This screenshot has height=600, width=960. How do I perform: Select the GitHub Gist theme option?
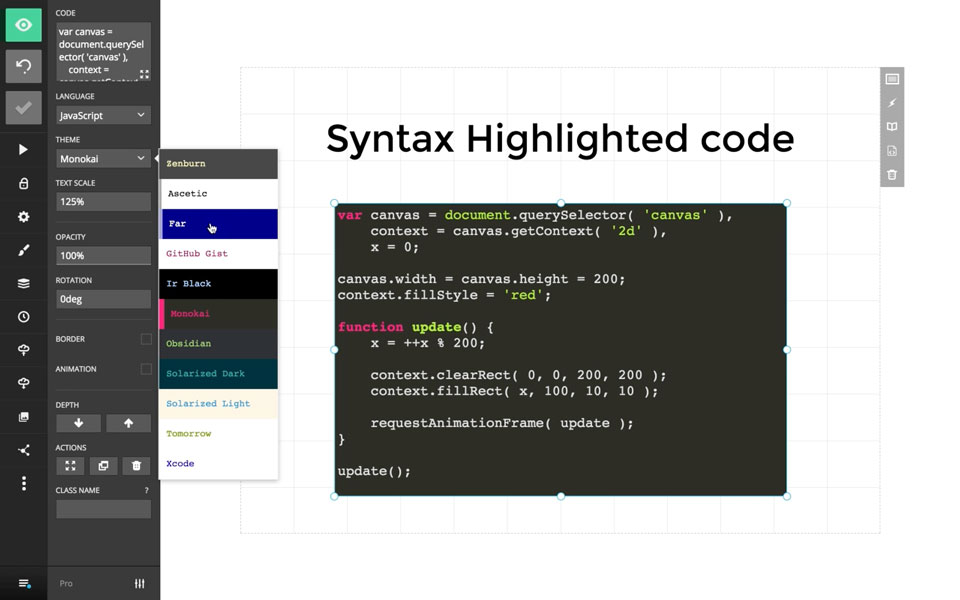pyautogui.click(x=218, y=254)
